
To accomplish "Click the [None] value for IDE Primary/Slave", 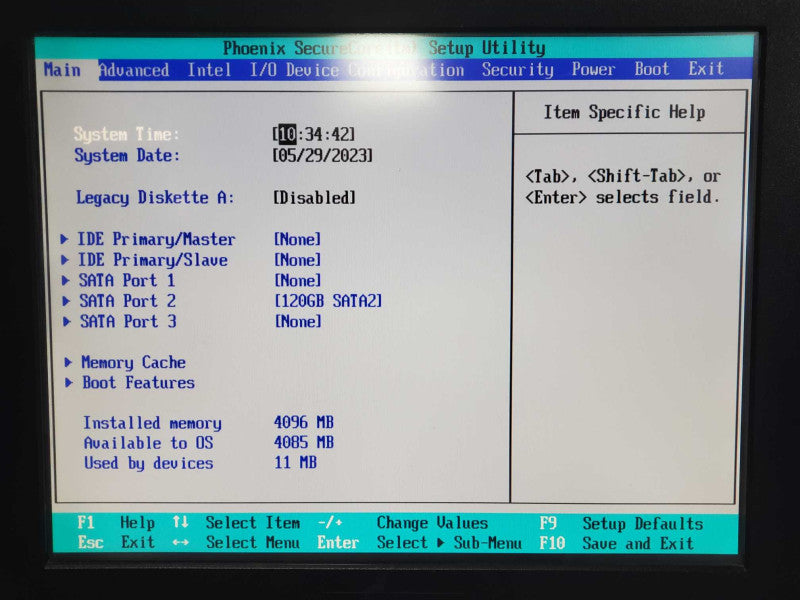I will coord(297,260).
